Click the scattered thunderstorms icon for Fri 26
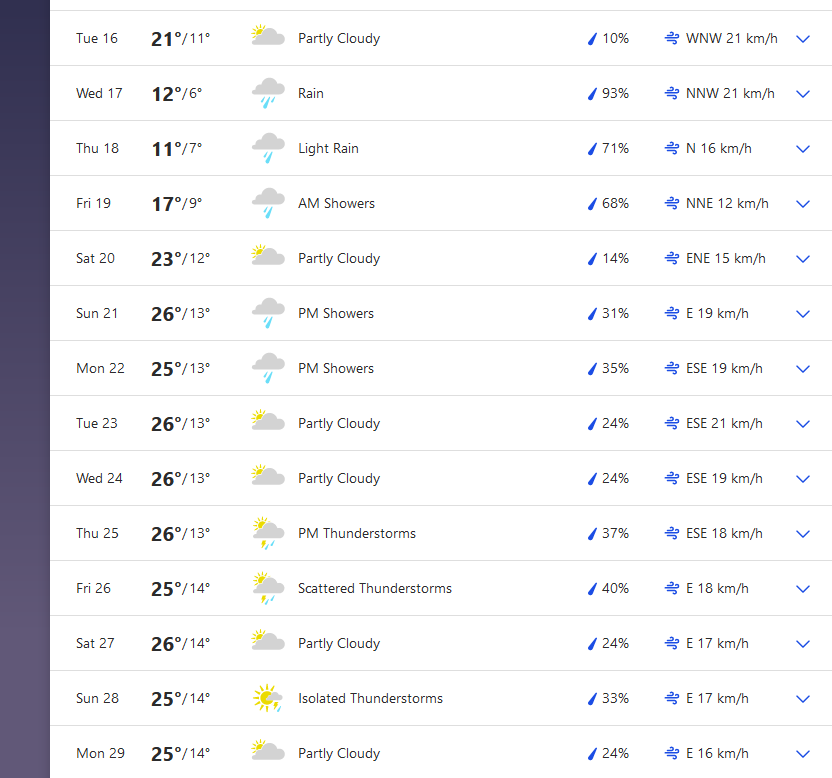The image size is (832, 778). tap(268, 589)
